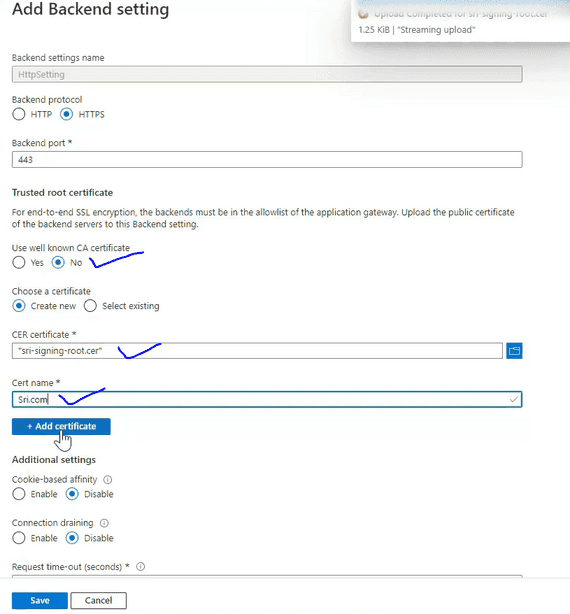Viewport: 570px width, 614px height.
Task: Click the upload completed notification status icon
Action: 363,14
